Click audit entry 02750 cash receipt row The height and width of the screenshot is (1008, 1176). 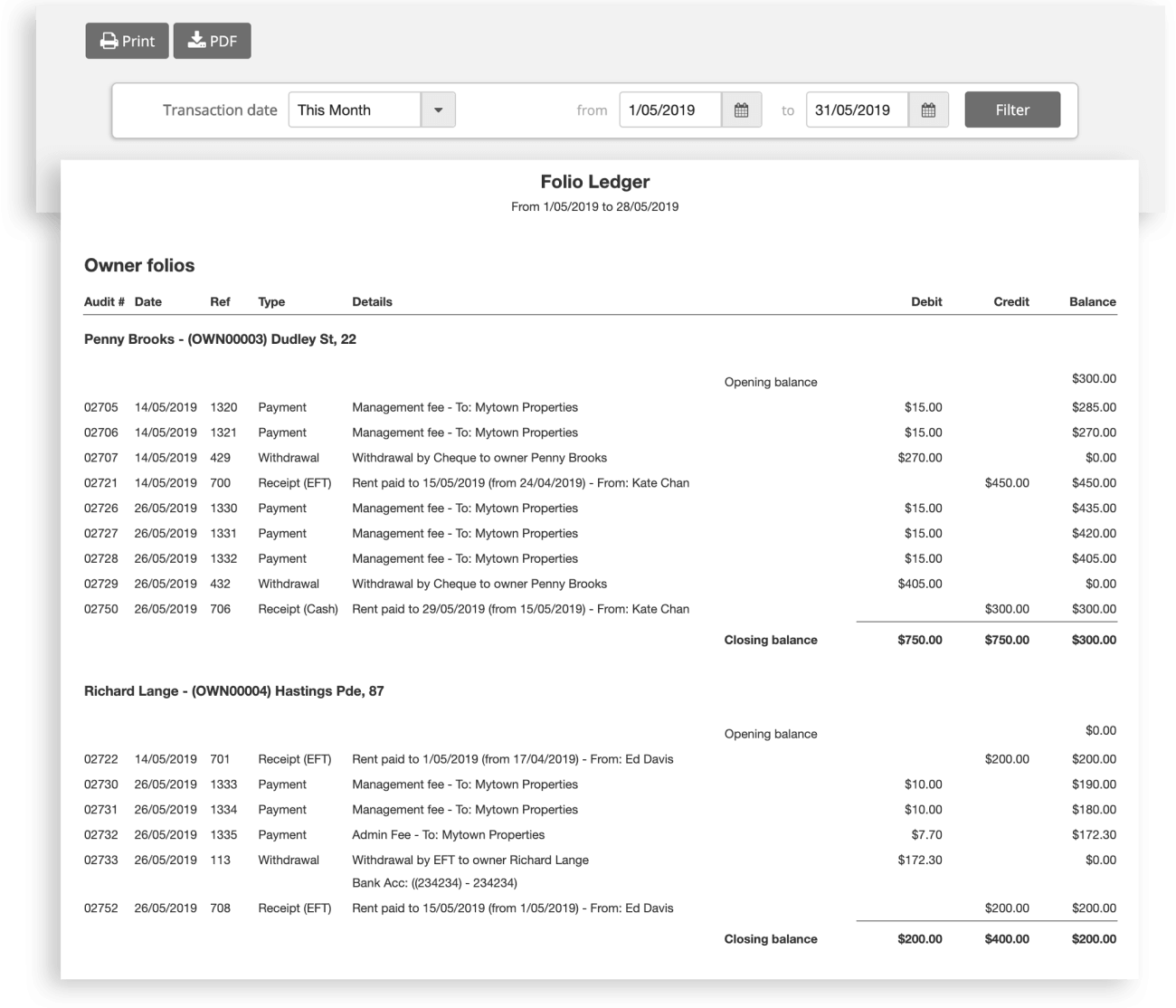pos(520,609)
